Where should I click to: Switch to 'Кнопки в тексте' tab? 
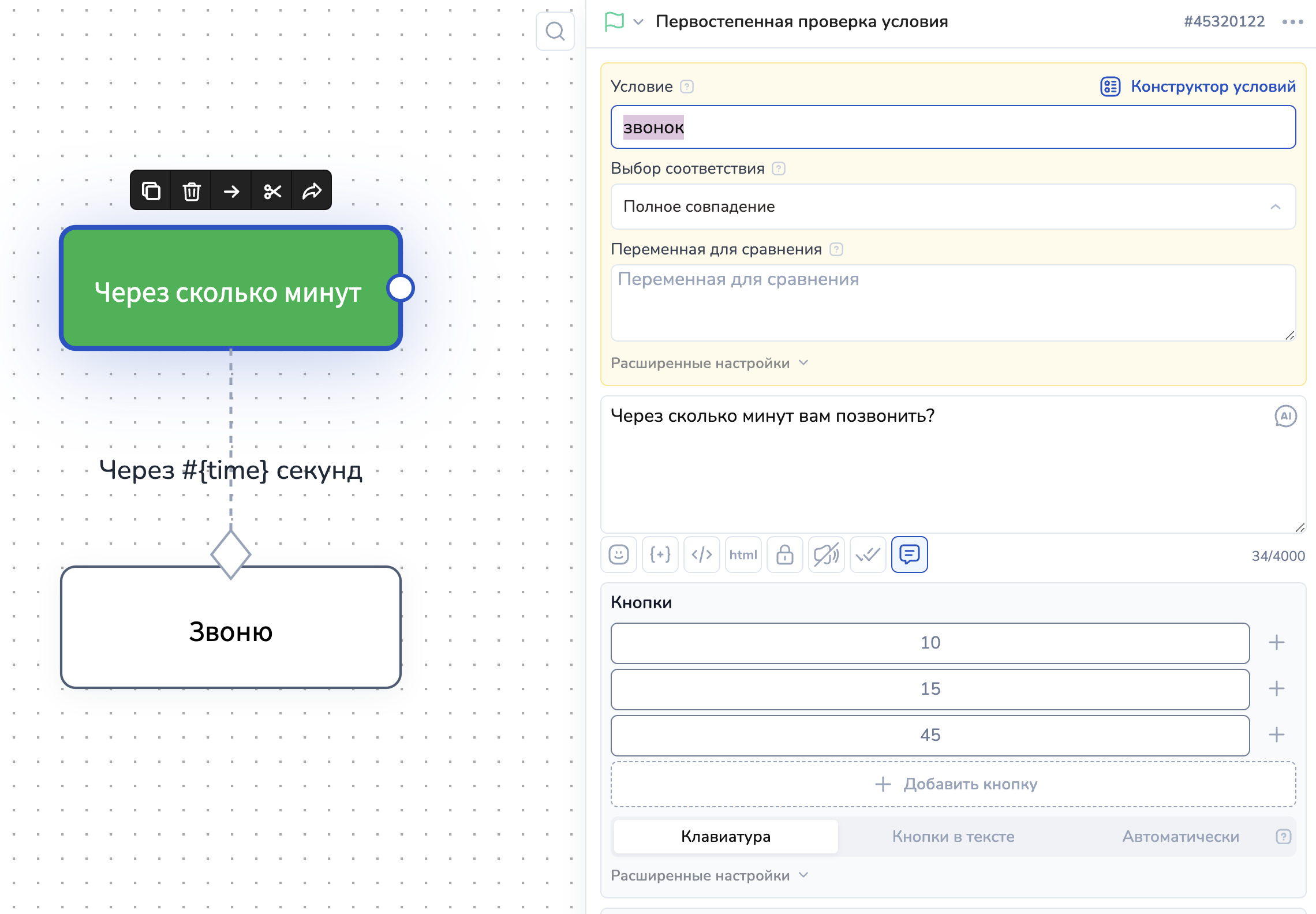point(953,837)
